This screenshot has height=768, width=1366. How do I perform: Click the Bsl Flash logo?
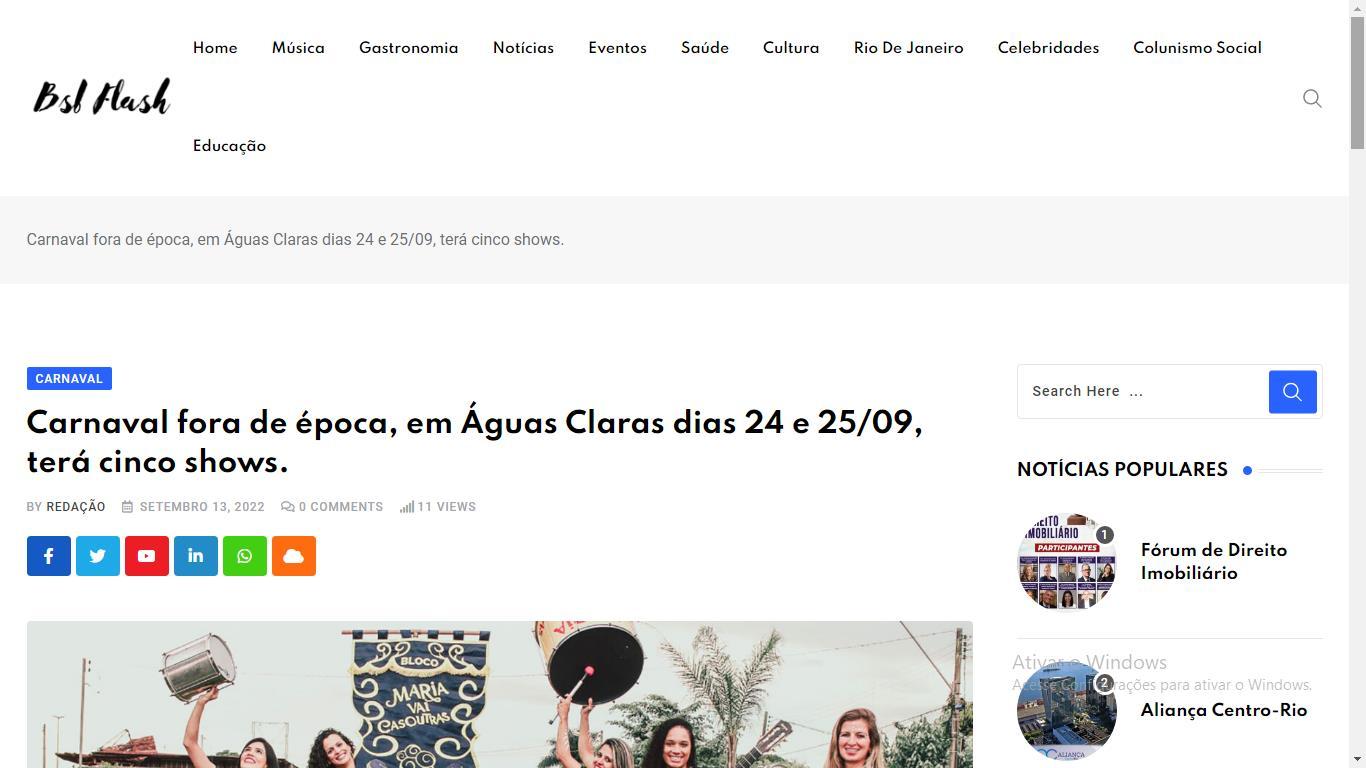tap(102, 97)
